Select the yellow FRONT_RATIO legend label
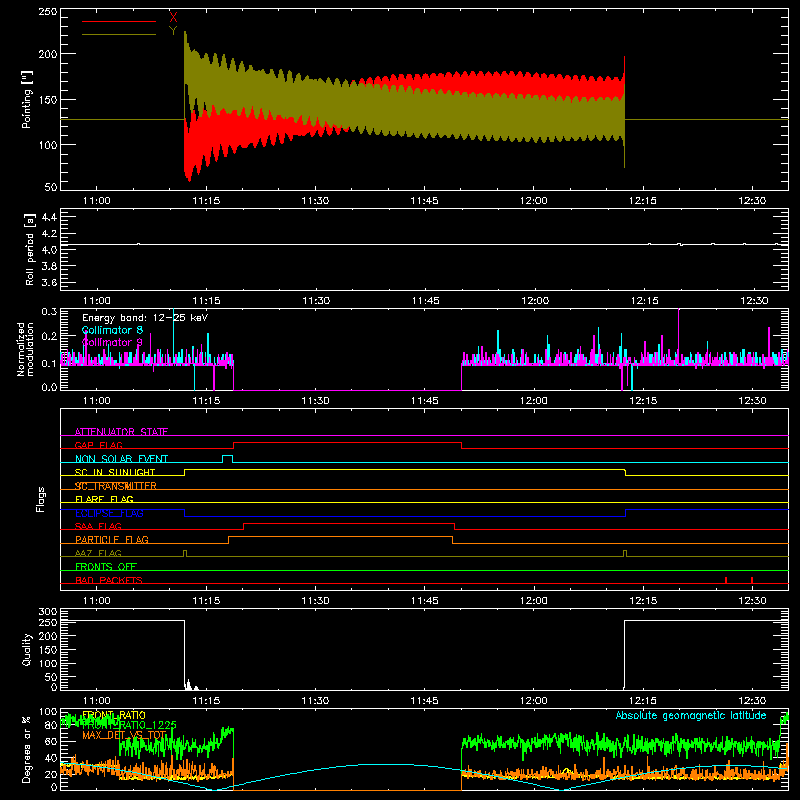Image resolution: width=800 pixels, height=800 pixels. [114, 715]
